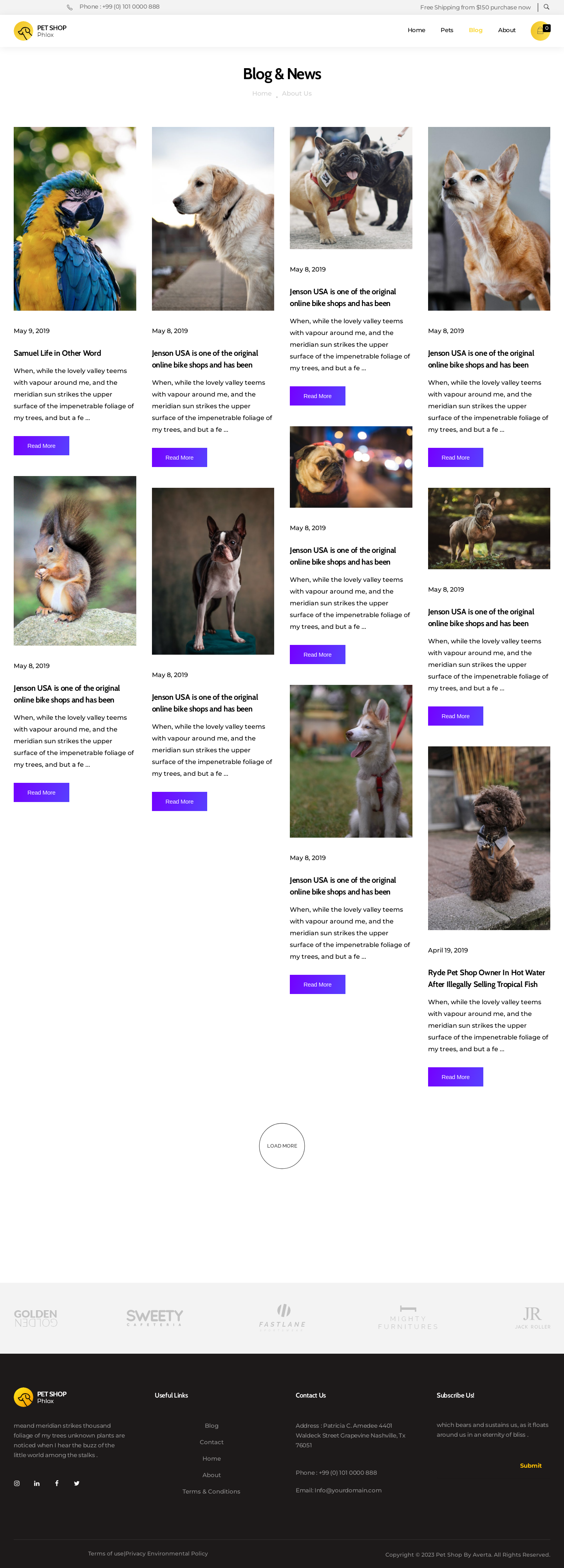Submit the newsletter subscription
The image size is (564, 1568).
click(x=531, y=1465)
